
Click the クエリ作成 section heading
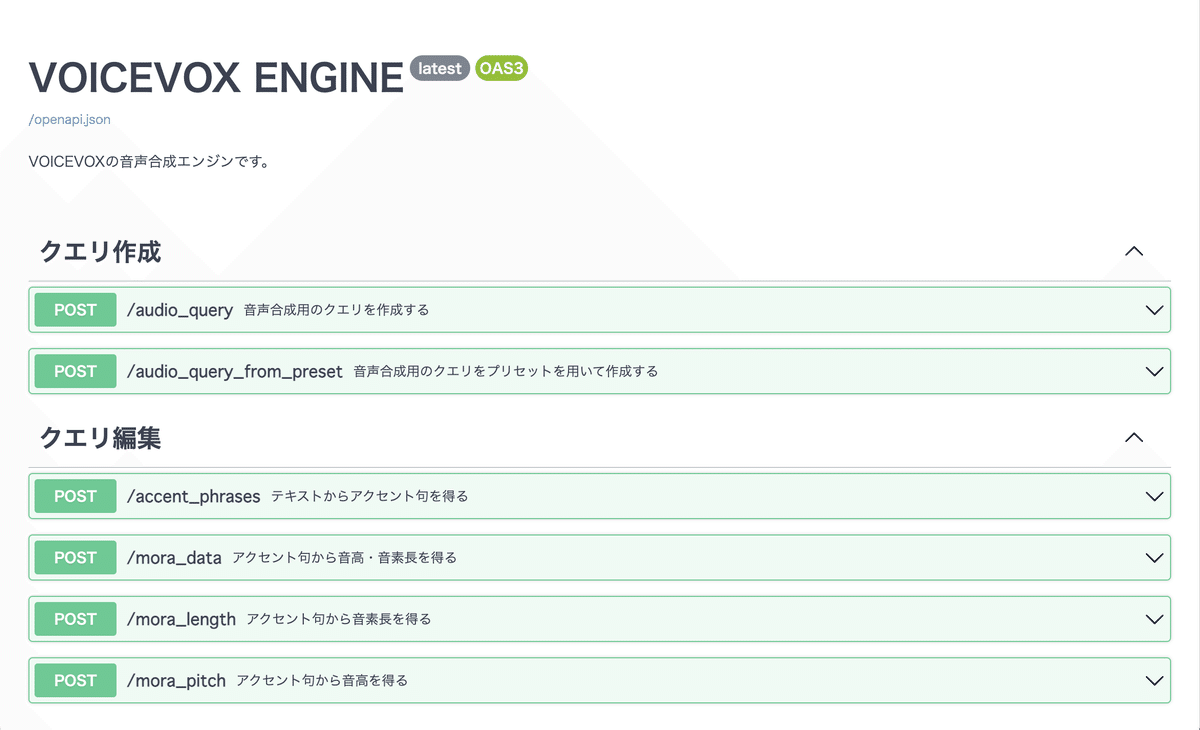[x=97, y=252]
